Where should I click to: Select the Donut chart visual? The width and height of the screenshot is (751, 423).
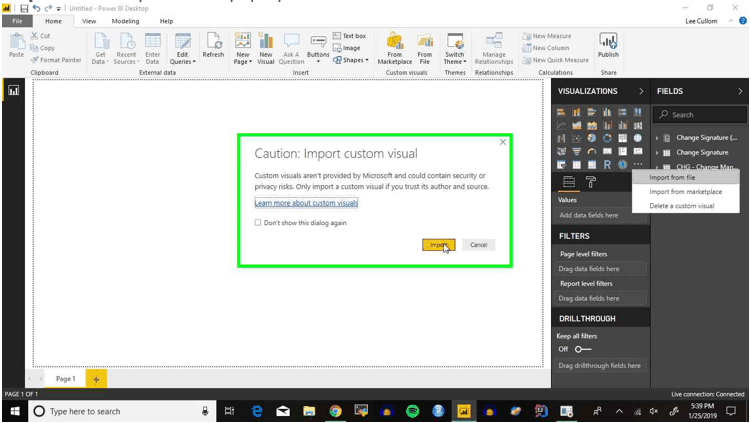(607, 138)
